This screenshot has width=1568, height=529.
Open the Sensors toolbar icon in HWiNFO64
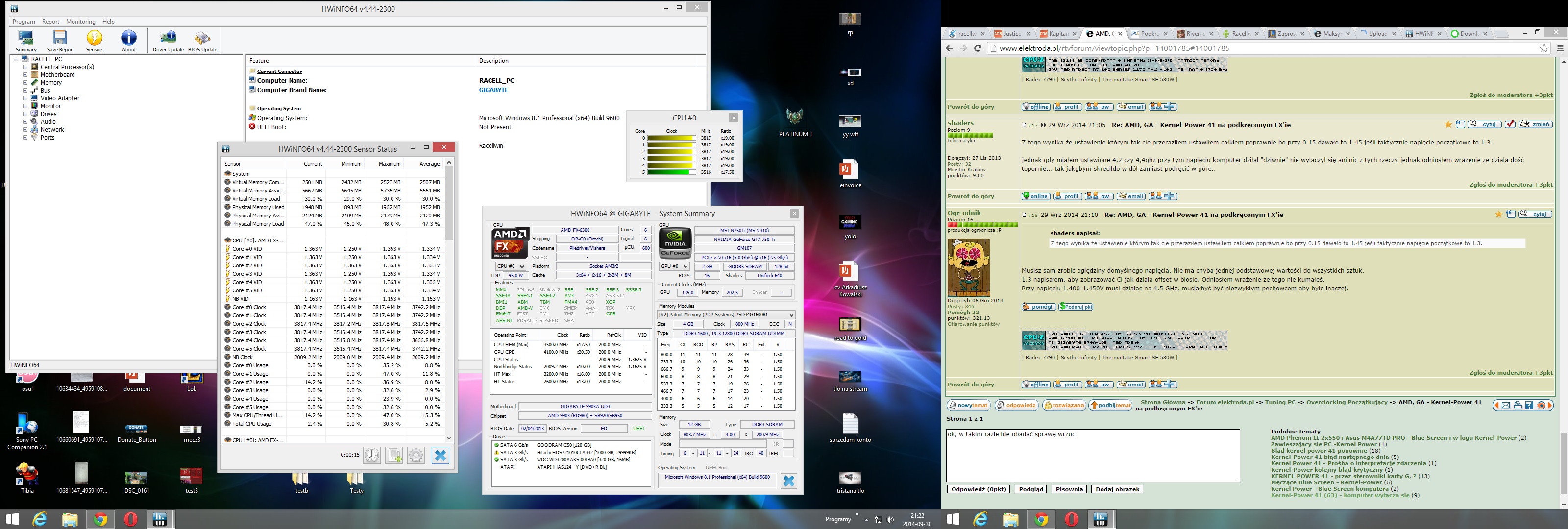tap(95, 40)
